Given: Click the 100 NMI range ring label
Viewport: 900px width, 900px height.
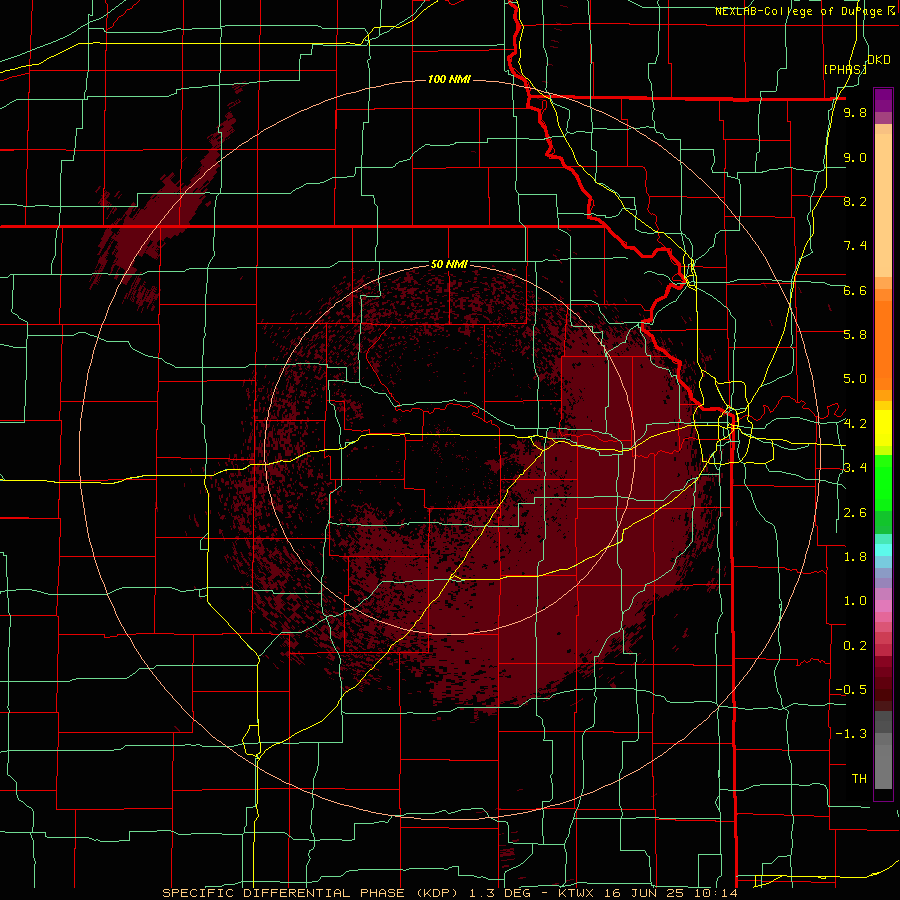Looking at the screenshot, I should 449,79.
